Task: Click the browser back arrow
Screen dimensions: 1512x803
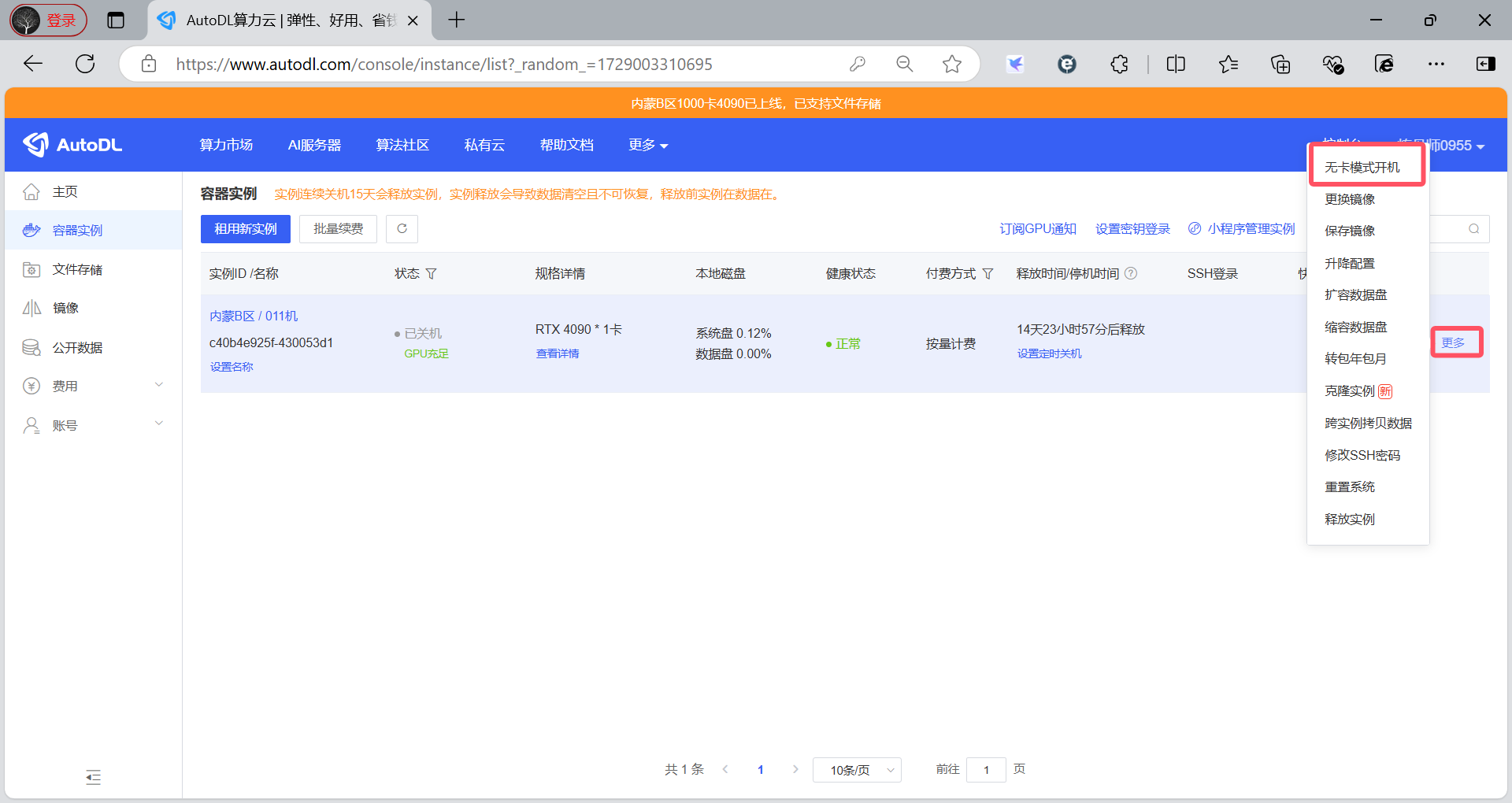Action: [33, 64]
